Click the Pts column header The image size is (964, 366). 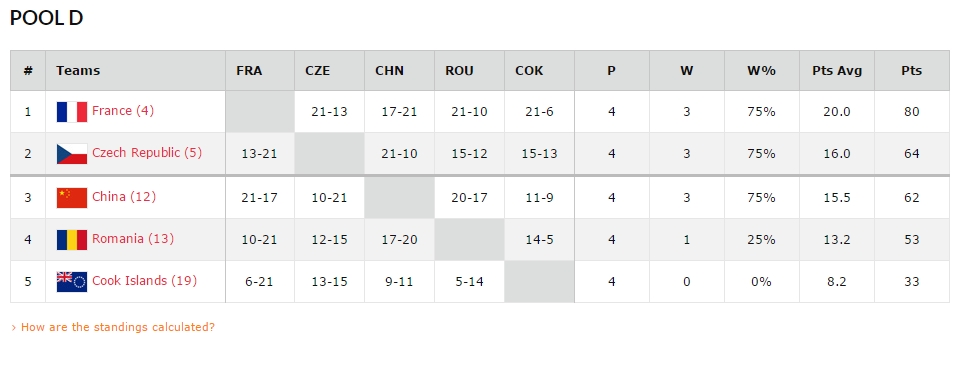click(x=912, y=71)
